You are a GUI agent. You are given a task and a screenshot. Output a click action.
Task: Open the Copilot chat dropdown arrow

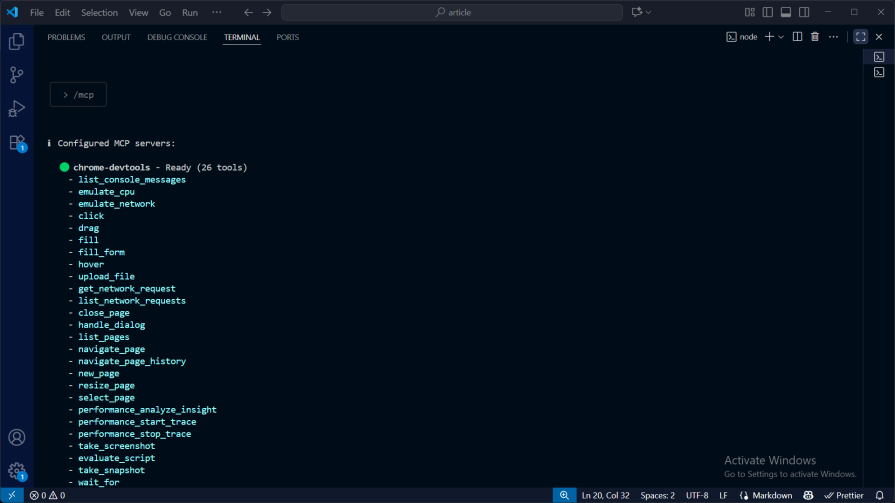649,12
